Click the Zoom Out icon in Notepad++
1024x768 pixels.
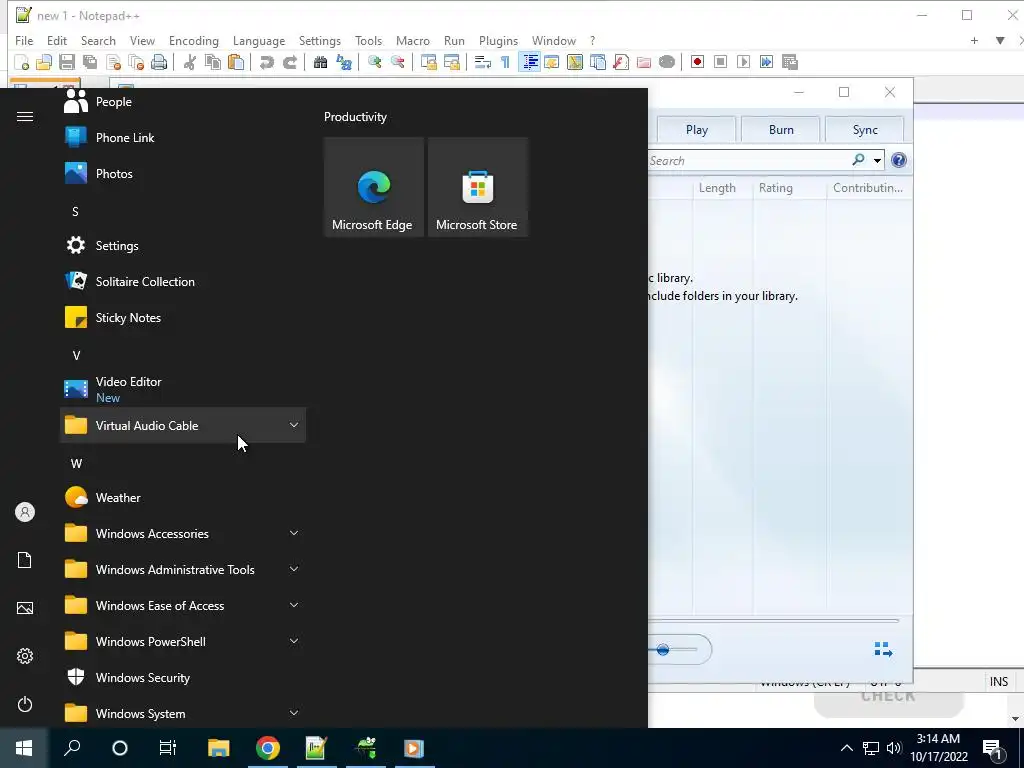tap(397, 62)
